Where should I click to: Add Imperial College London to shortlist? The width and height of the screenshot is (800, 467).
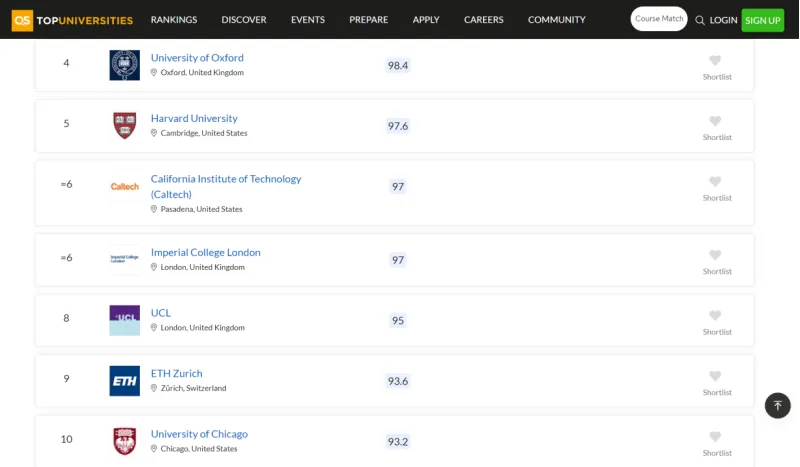coord(715,256)
